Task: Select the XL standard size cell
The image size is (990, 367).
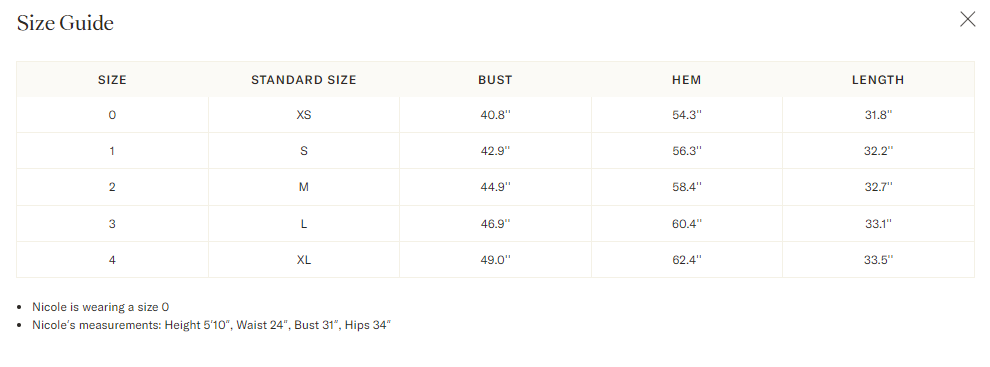Action: 304,260
